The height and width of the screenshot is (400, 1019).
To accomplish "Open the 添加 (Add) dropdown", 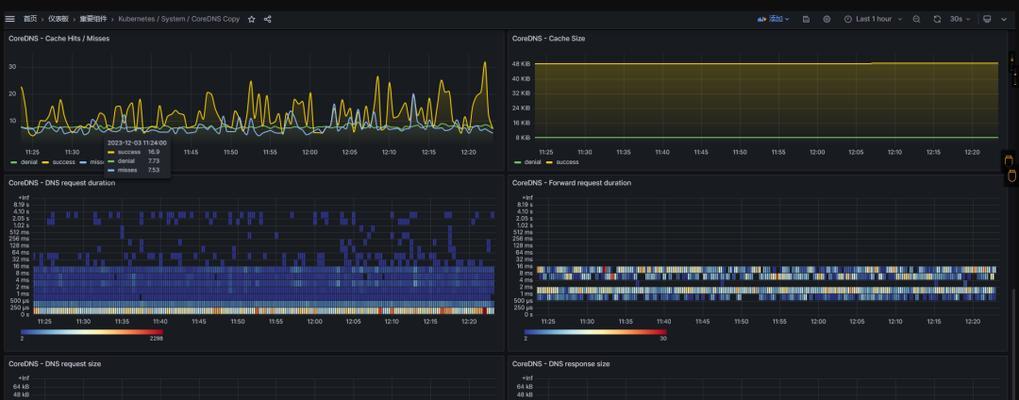I will (x=773, y=19).
